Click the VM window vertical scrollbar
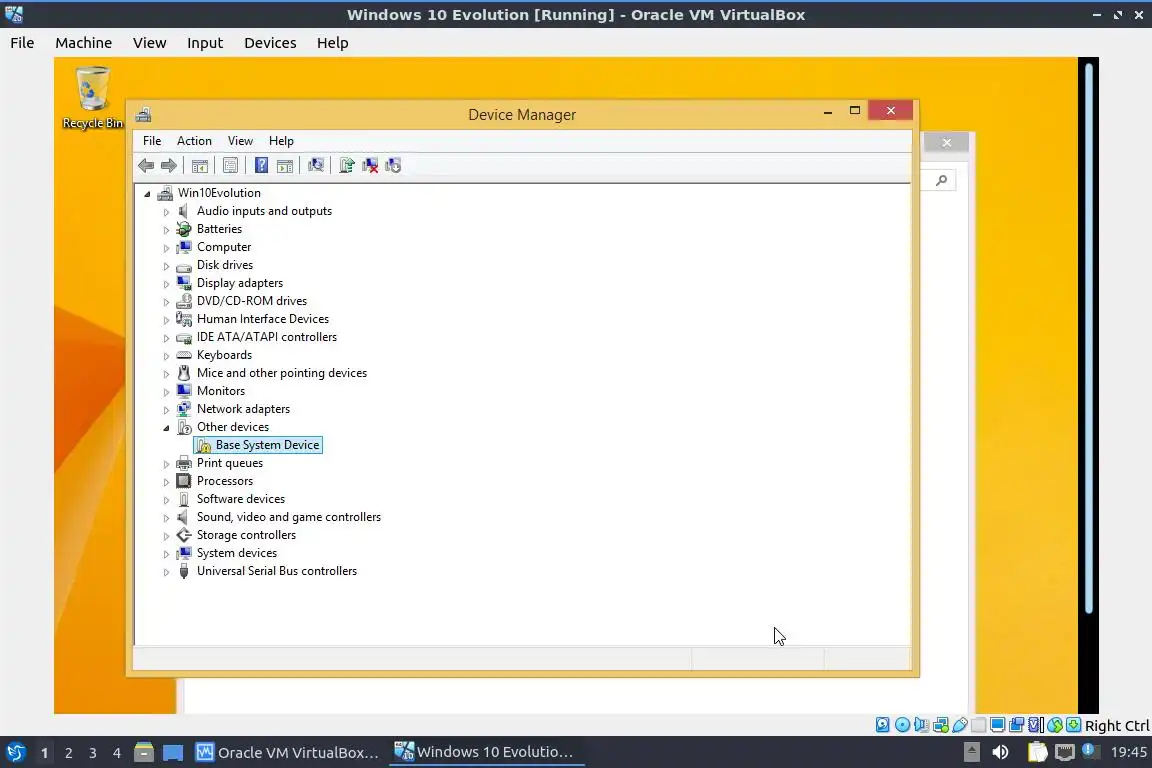 coord(1089,338)
